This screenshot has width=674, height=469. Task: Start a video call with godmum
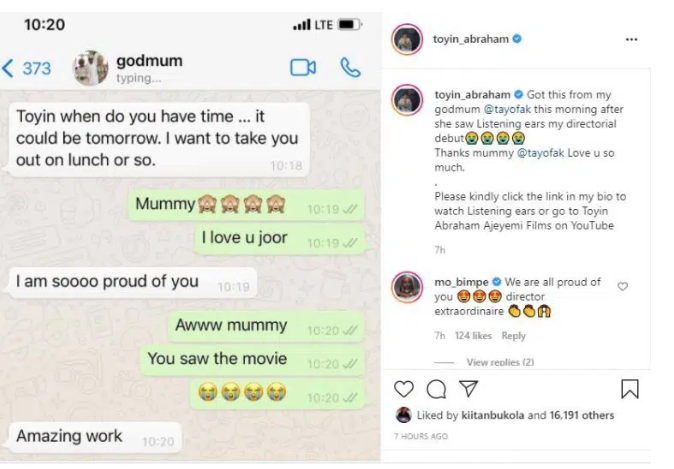click(x=303, y=68)
